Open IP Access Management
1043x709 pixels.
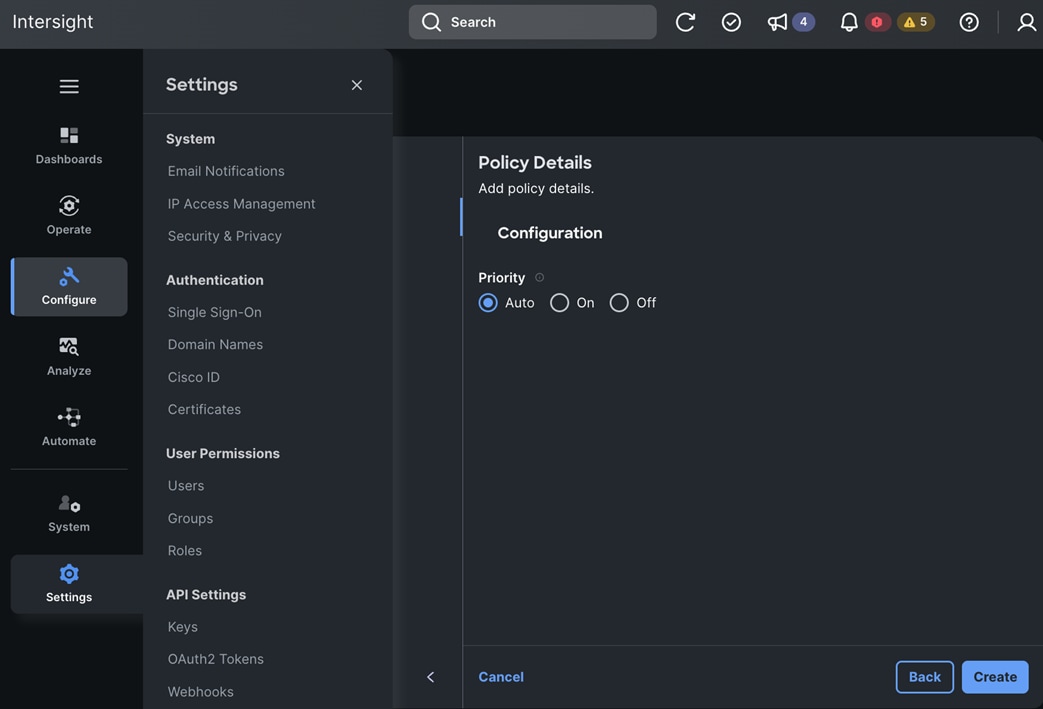pos(241,204)
